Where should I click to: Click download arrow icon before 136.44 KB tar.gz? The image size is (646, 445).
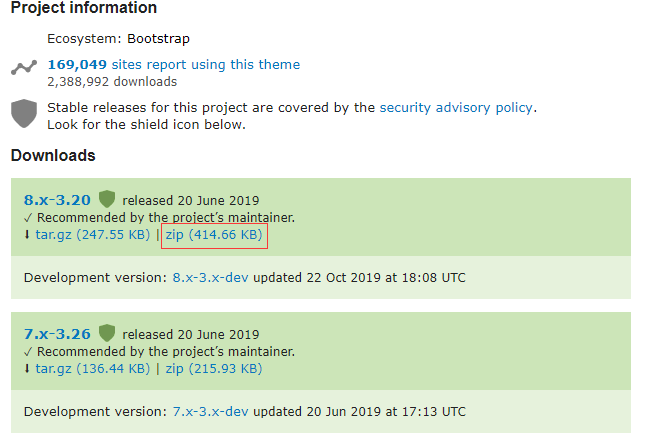pyautogui.click(x=28, y=368)
